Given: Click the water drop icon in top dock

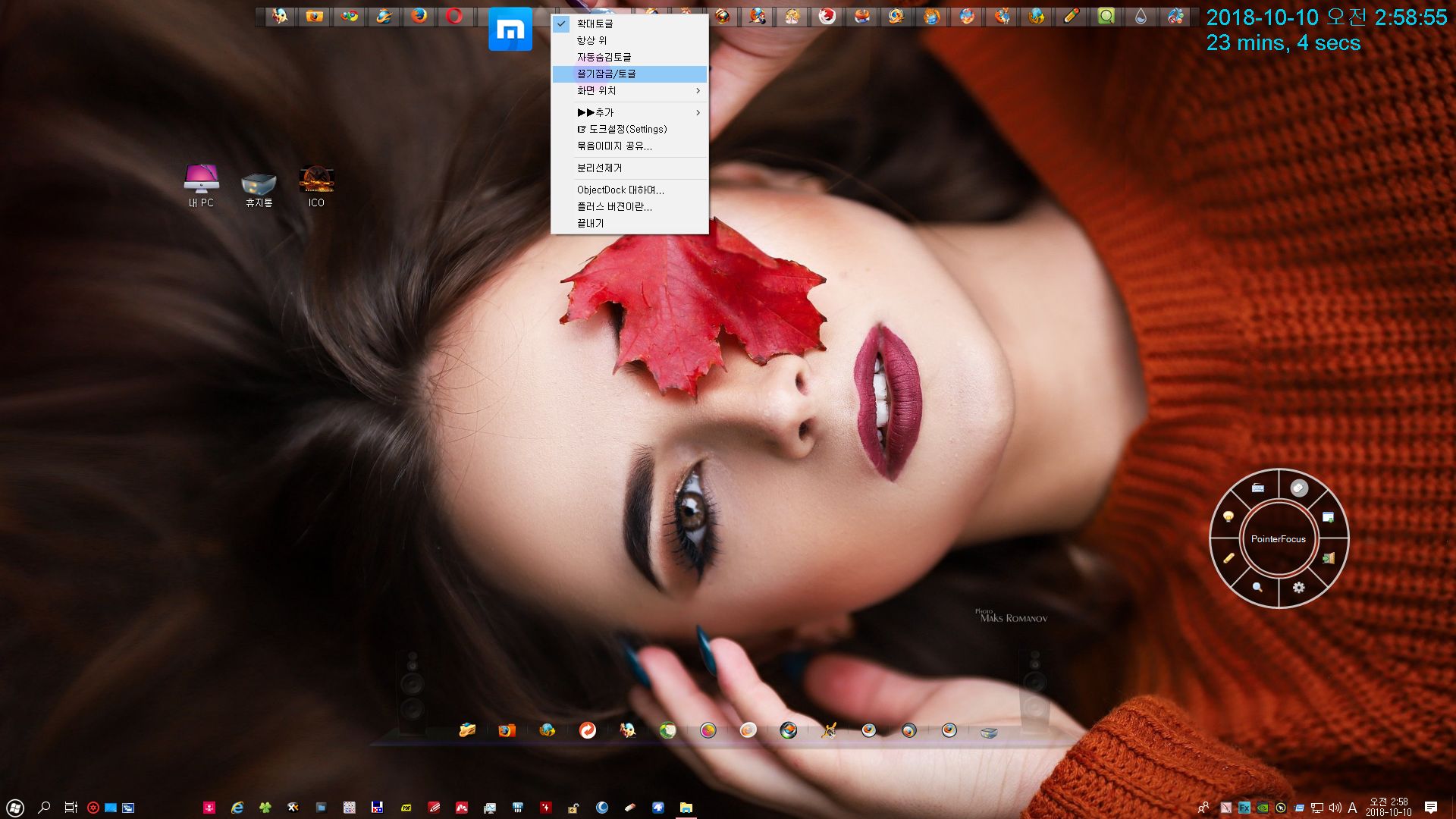Looking at the screenshot, I should (x=1141, y=16).
